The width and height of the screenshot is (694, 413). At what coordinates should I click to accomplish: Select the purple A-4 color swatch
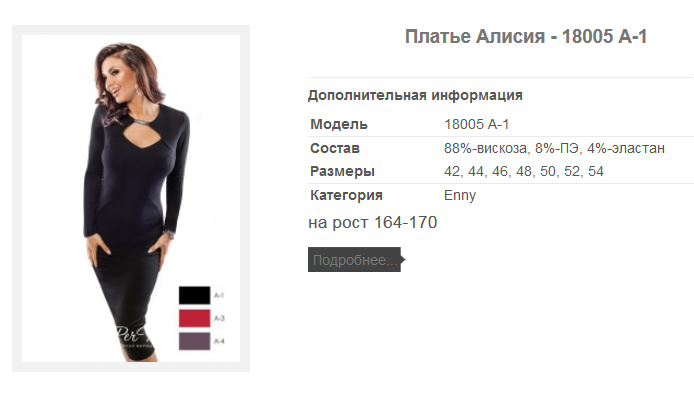coord(194,341)
